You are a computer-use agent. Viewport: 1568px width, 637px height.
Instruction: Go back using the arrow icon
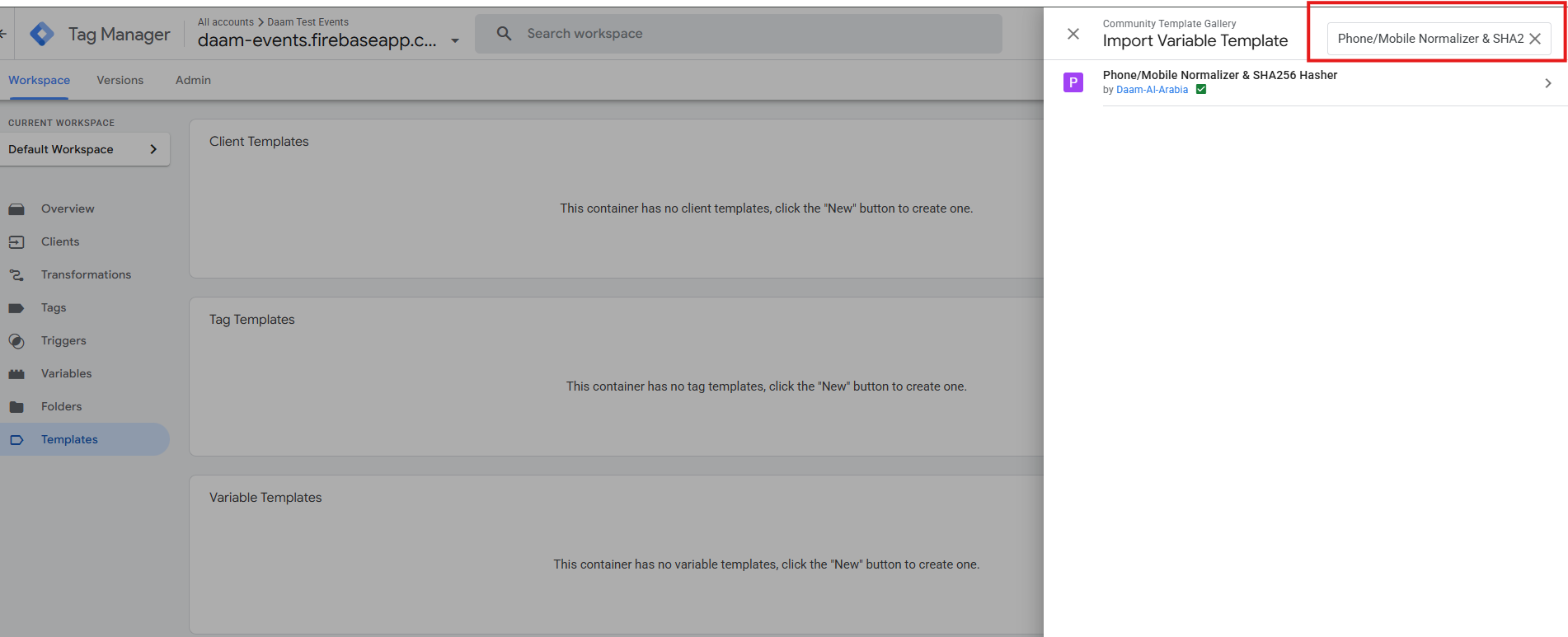click(3, 34)
